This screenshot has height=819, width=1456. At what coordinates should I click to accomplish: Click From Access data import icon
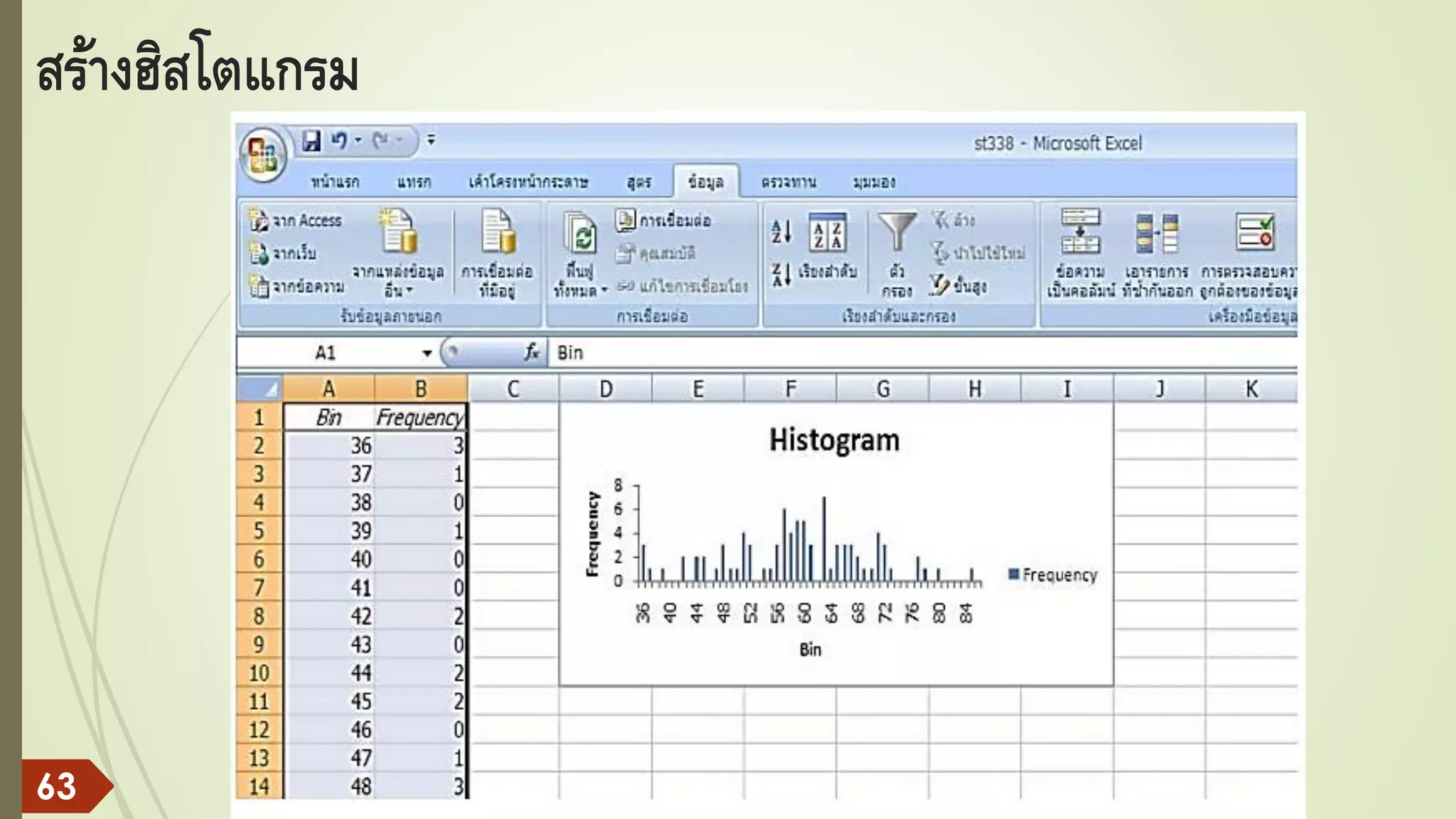coord(257,220)
